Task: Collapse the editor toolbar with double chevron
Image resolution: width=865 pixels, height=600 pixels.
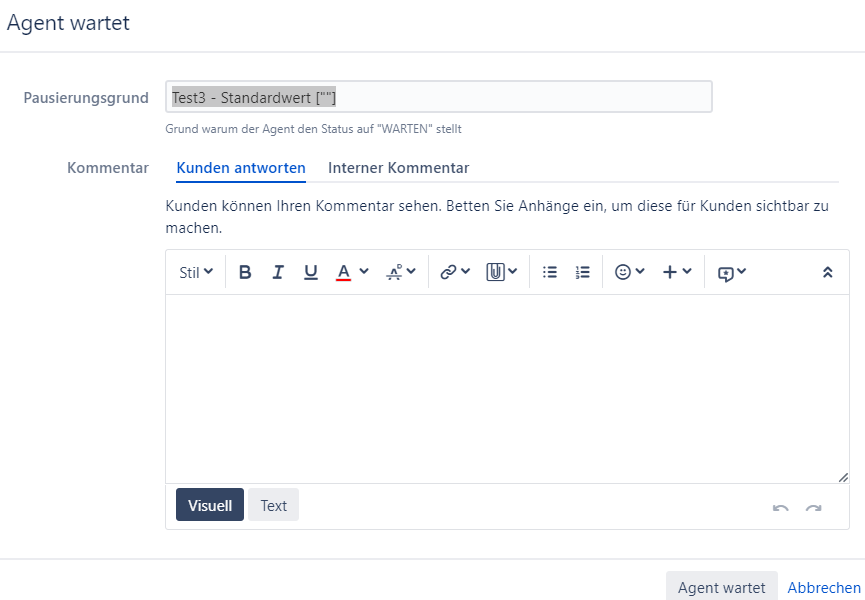Action: click(827, 272)
